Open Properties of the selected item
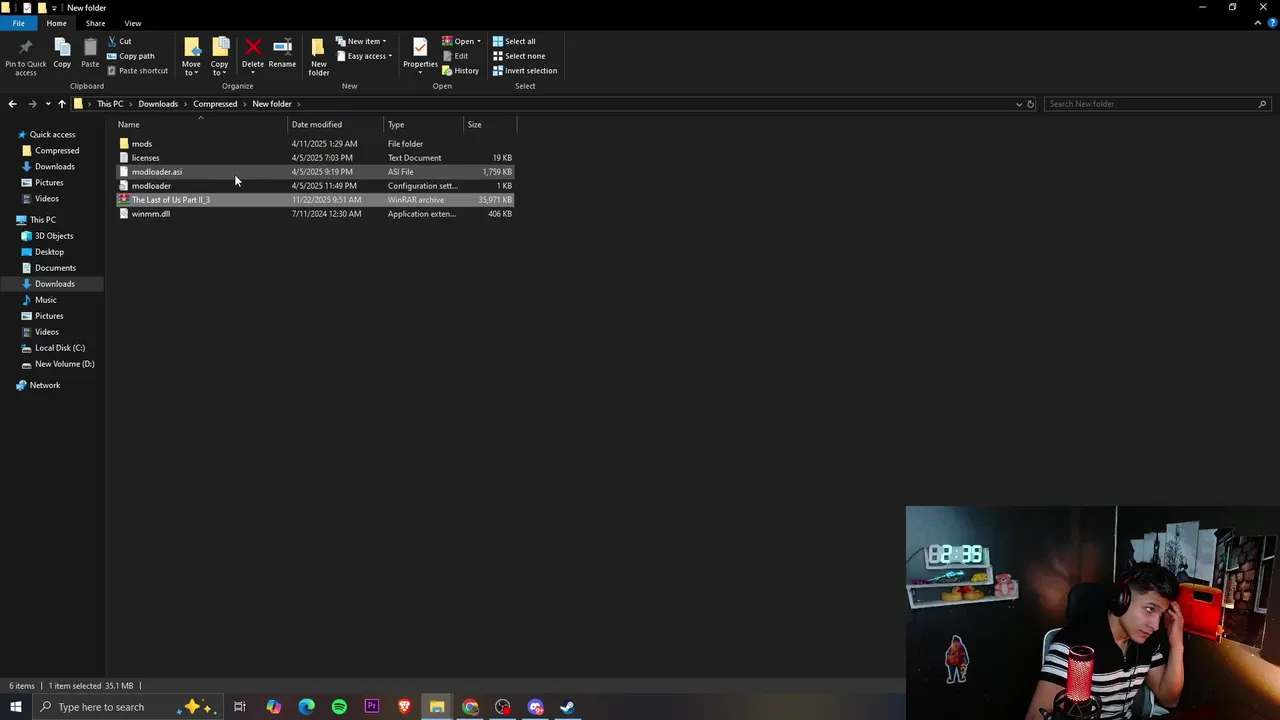 tap(420, 54)
